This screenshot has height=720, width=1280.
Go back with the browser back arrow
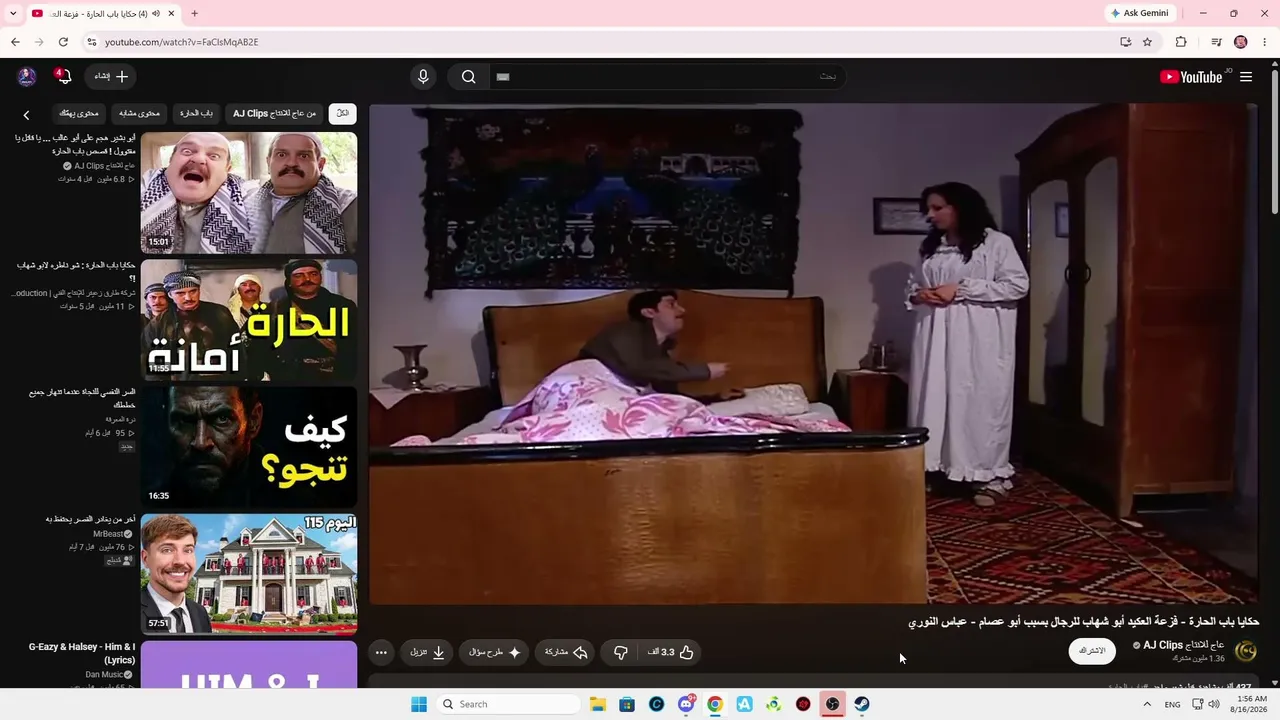coord(15,42)
